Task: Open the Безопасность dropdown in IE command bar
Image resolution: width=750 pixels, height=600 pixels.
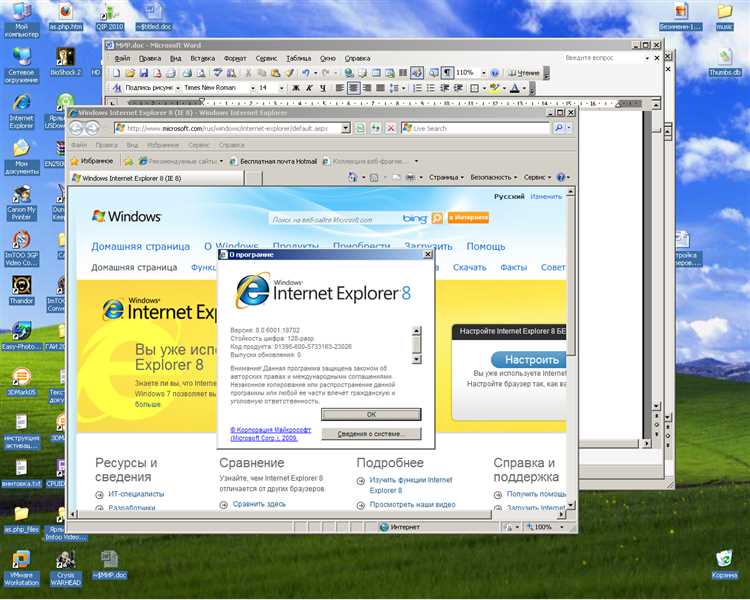Action: click(494, 178)
